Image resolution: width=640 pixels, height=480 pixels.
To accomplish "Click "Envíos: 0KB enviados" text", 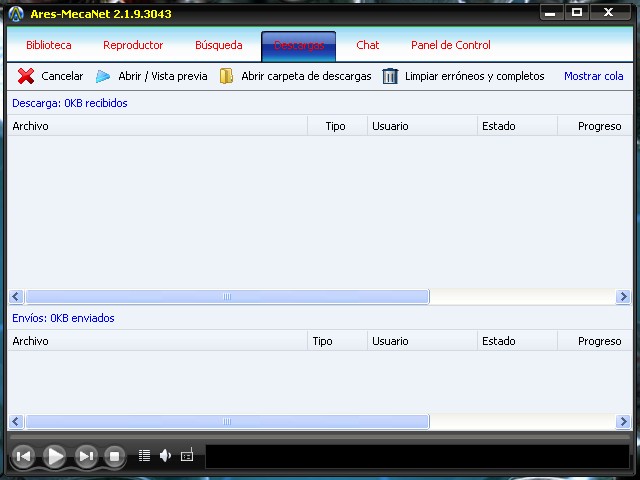I will [63, 318].
